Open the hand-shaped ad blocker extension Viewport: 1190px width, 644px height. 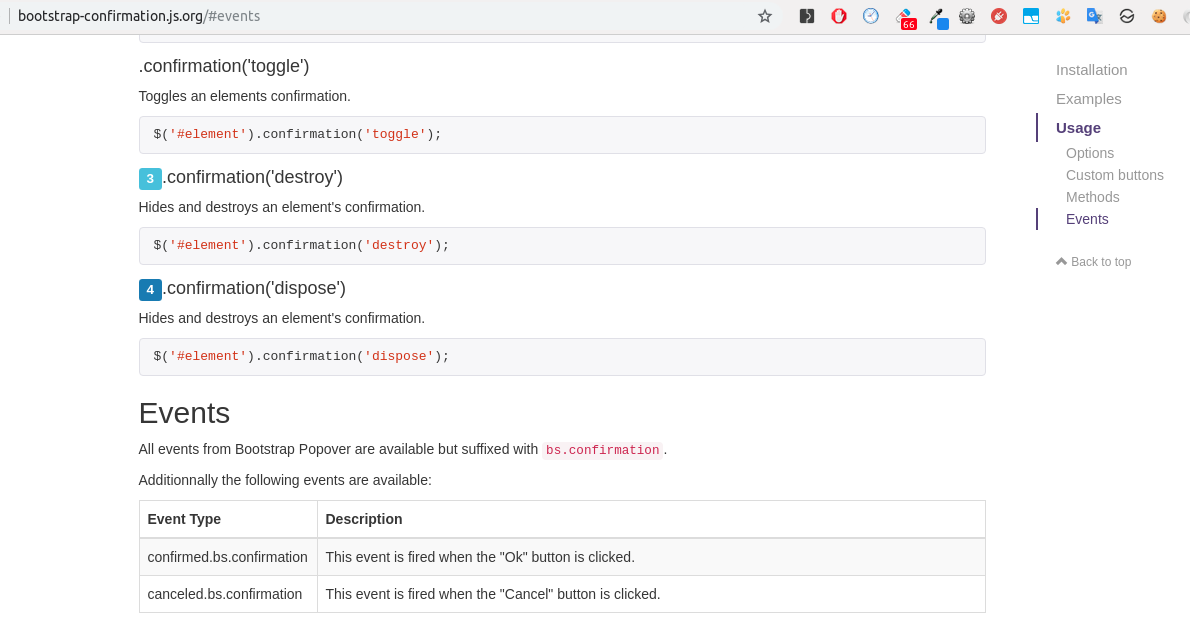(x=839, y=15)
